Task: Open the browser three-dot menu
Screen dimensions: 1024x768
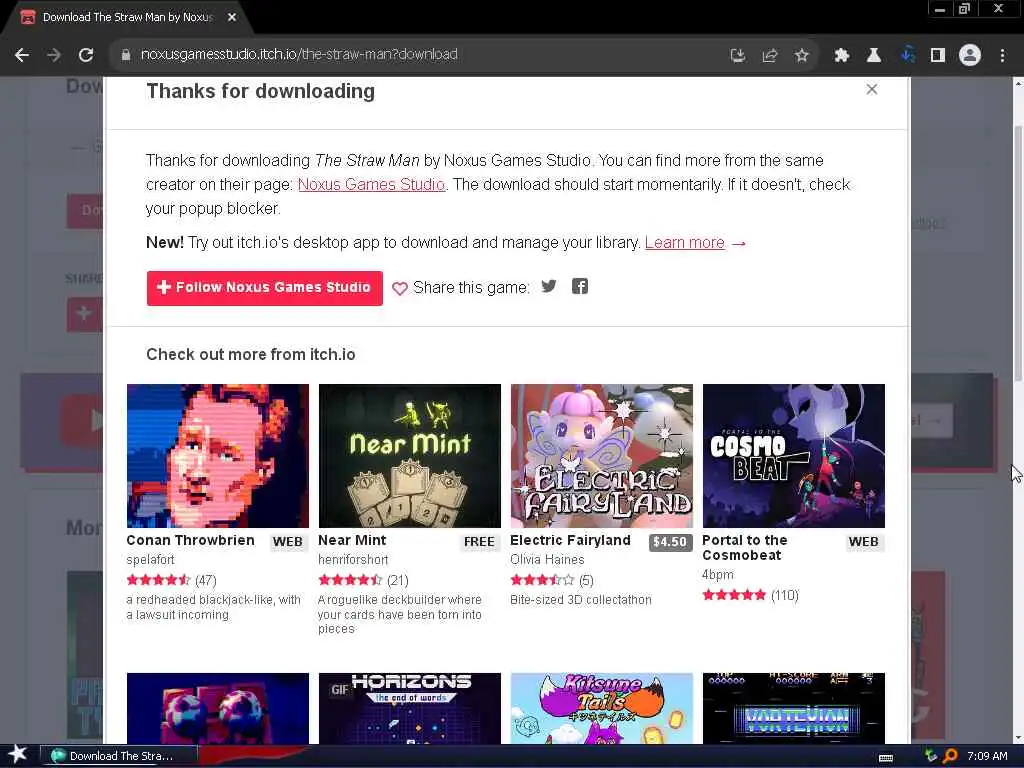Action: [1002, 56]
